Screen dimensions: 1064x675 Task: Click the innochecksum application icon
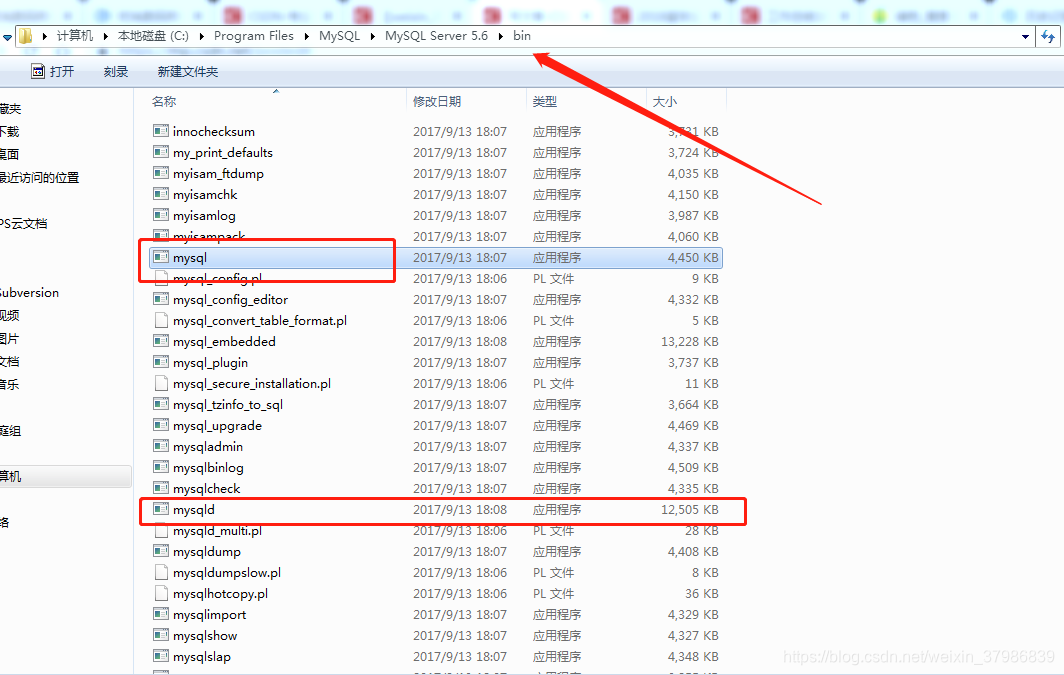[161, 131]
